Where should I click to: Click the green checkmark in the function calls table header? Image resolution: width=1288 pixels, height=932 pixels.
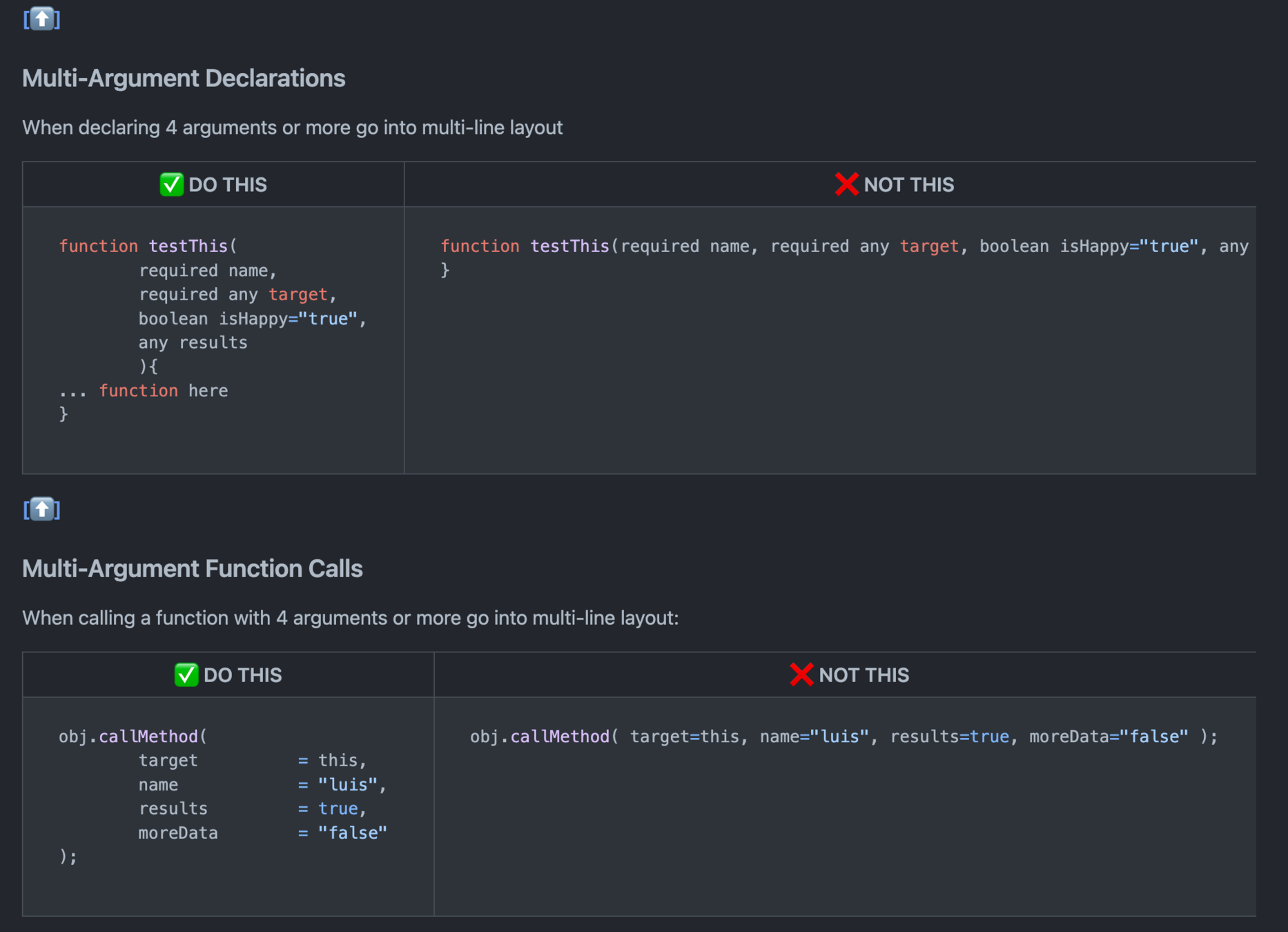[186, 674]
